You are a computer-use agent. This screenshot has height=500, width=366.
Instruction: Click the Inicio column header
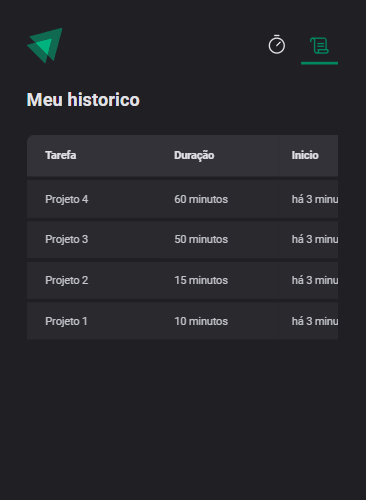pyautogui.click(x=305, y=155)
